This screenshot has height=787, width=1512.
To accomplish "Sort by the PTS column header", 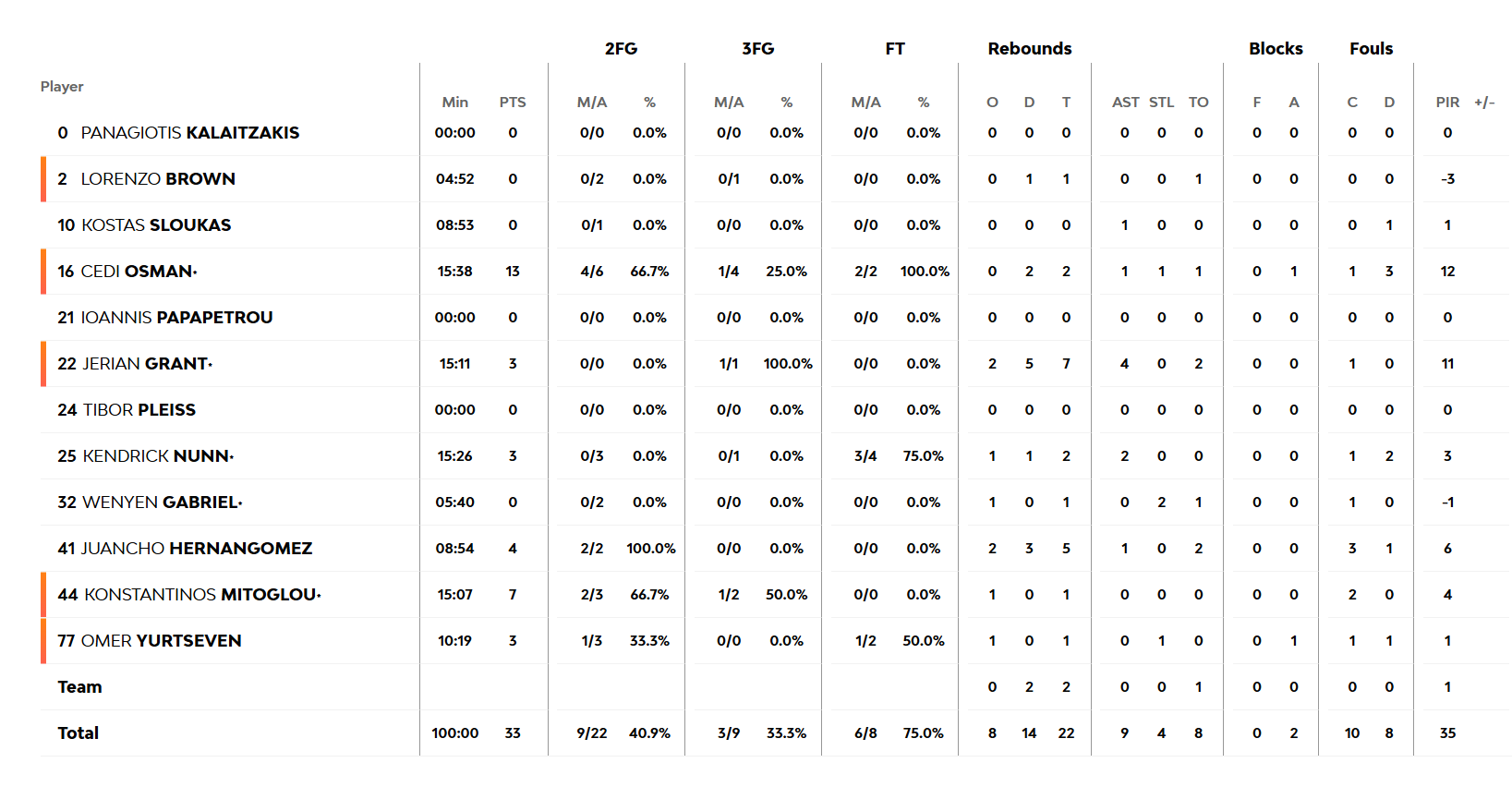I will 513,103.
